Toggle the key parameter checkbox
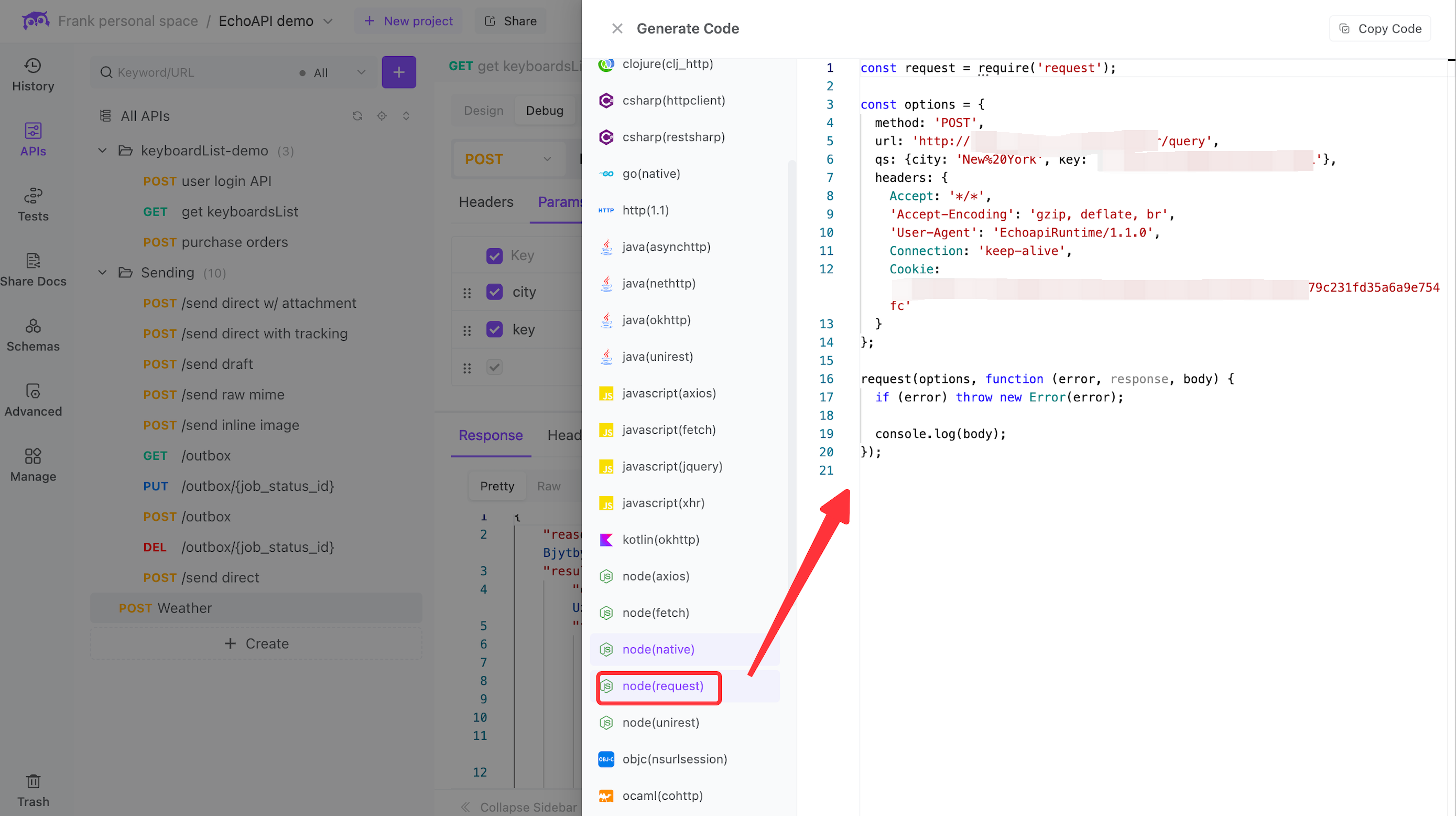The width and height of the screenshot is (1456, 816). click(495, 329)
